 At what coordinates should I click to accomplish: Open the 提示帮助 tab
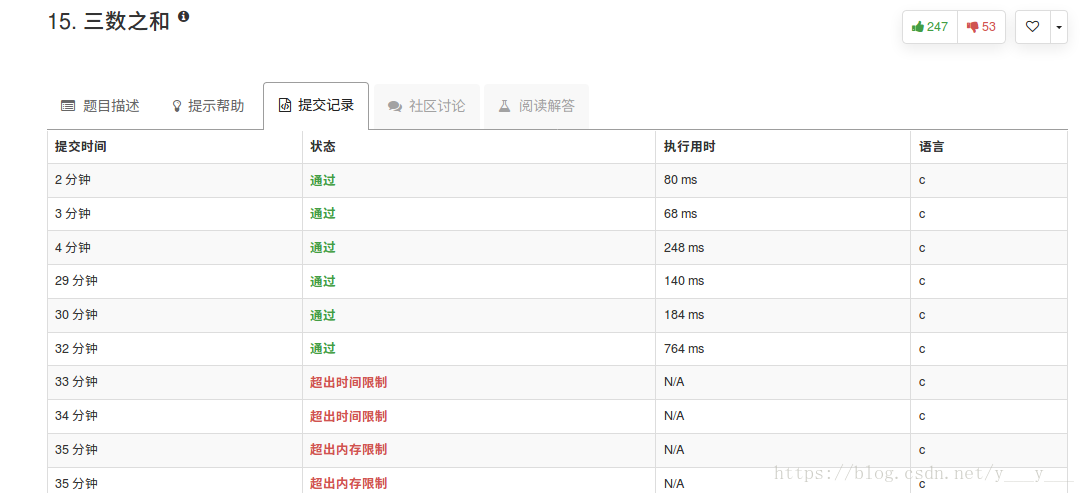pyautogui.click(x=208, y=106)
